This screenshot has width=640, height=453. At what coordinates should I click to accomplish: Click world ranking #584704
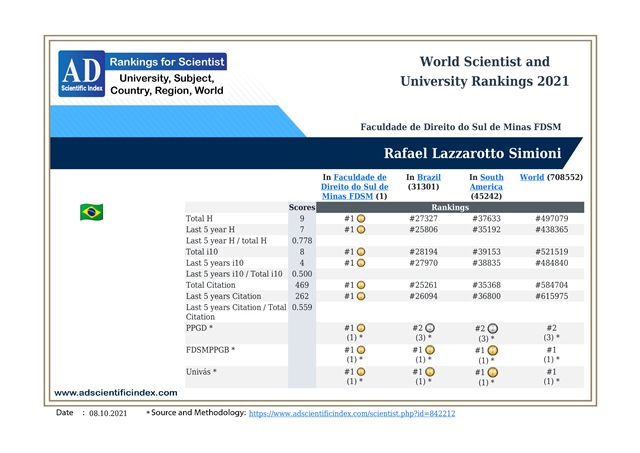point(551,285)
